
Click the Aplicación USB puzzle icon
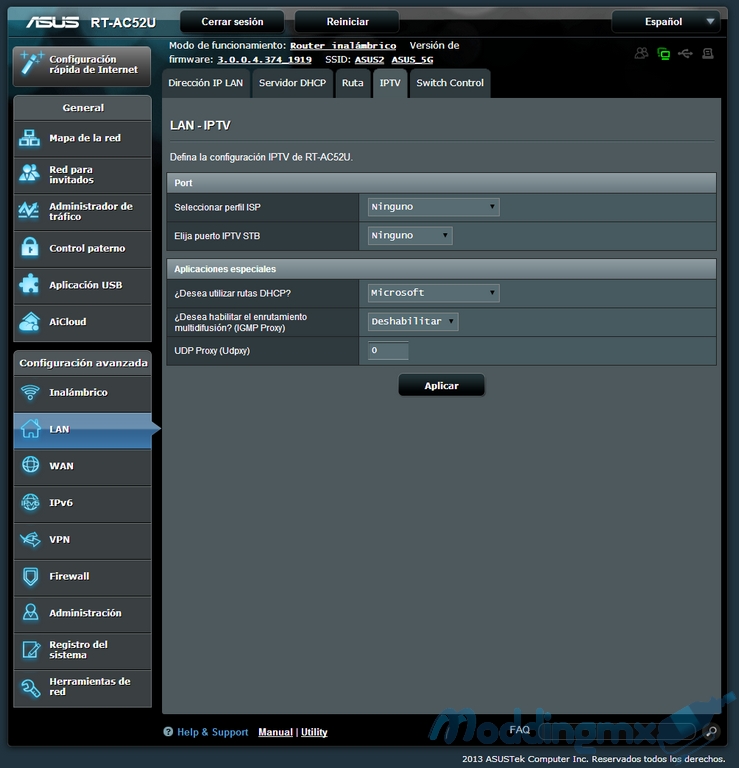pos(29,284)
